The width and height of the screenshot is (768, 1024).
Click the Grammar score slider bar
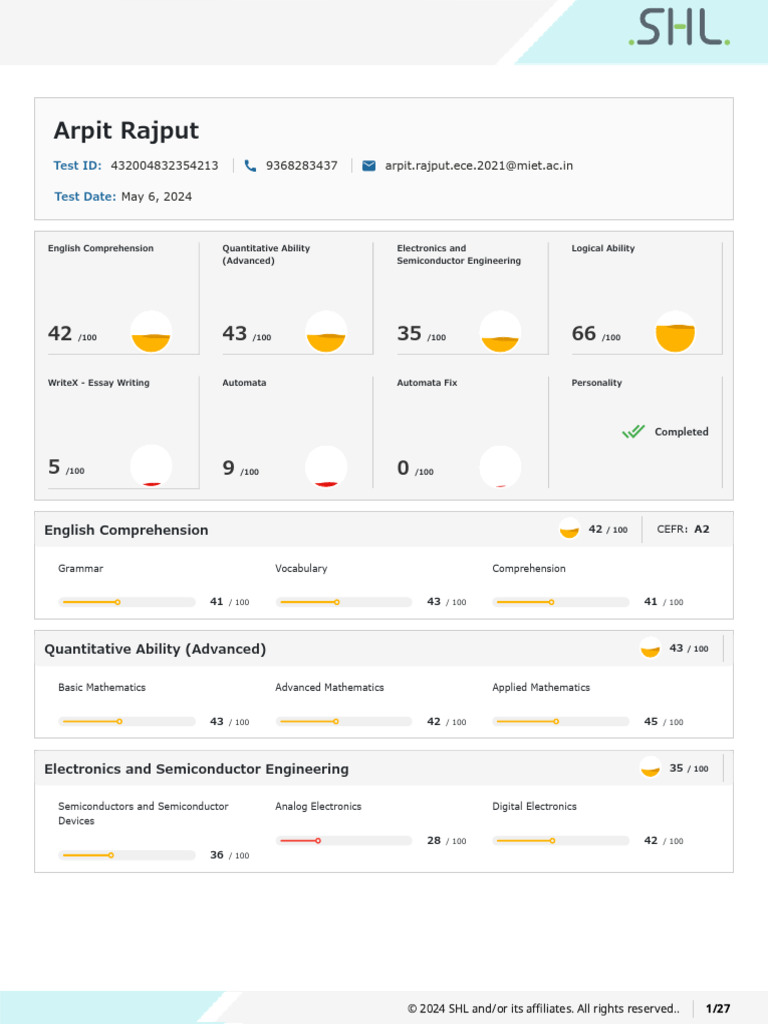point(127,602)
